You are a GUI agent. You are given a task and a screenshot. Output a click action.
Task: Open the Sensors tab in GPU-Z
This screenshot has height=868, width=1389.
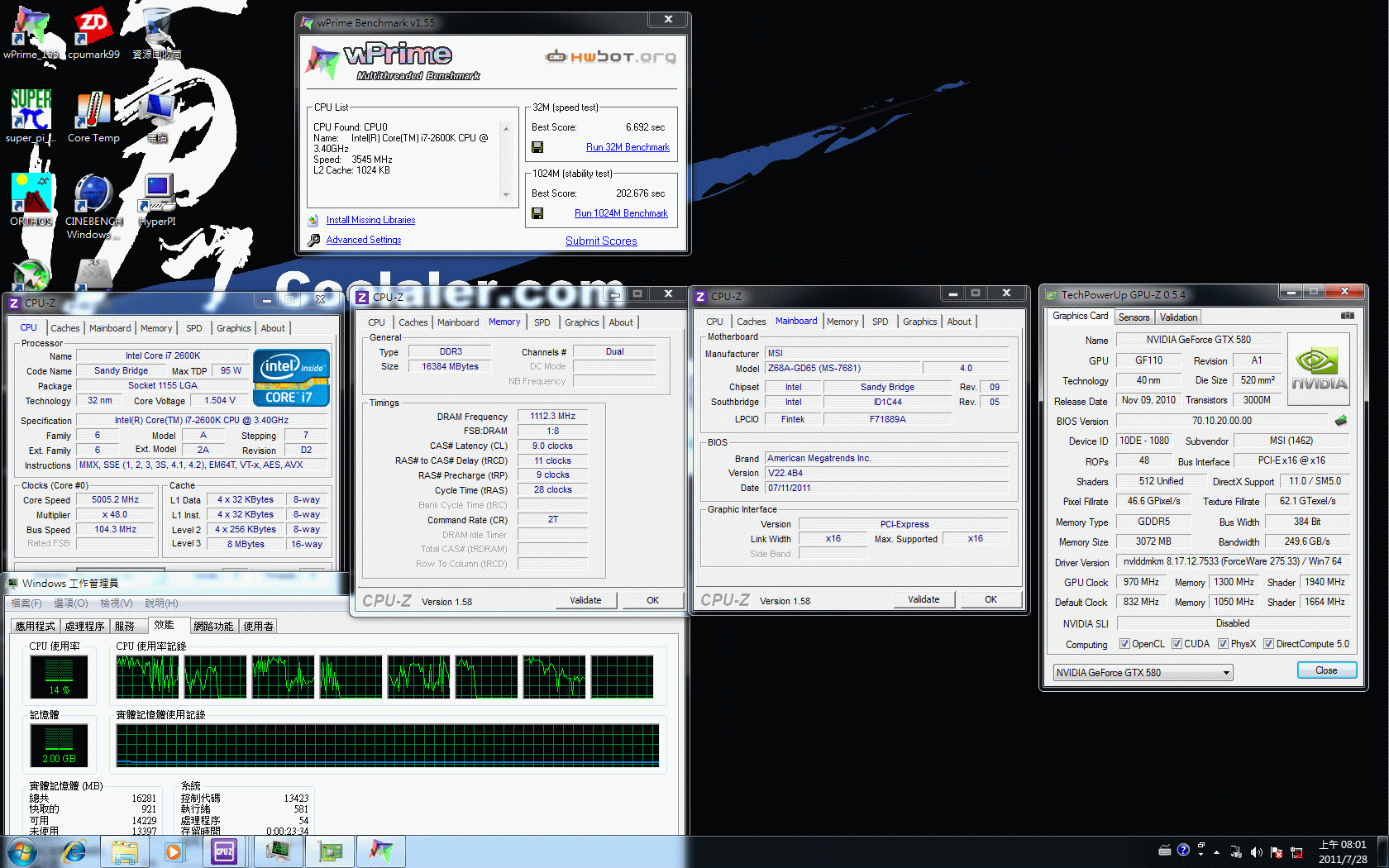point(1134,317)
